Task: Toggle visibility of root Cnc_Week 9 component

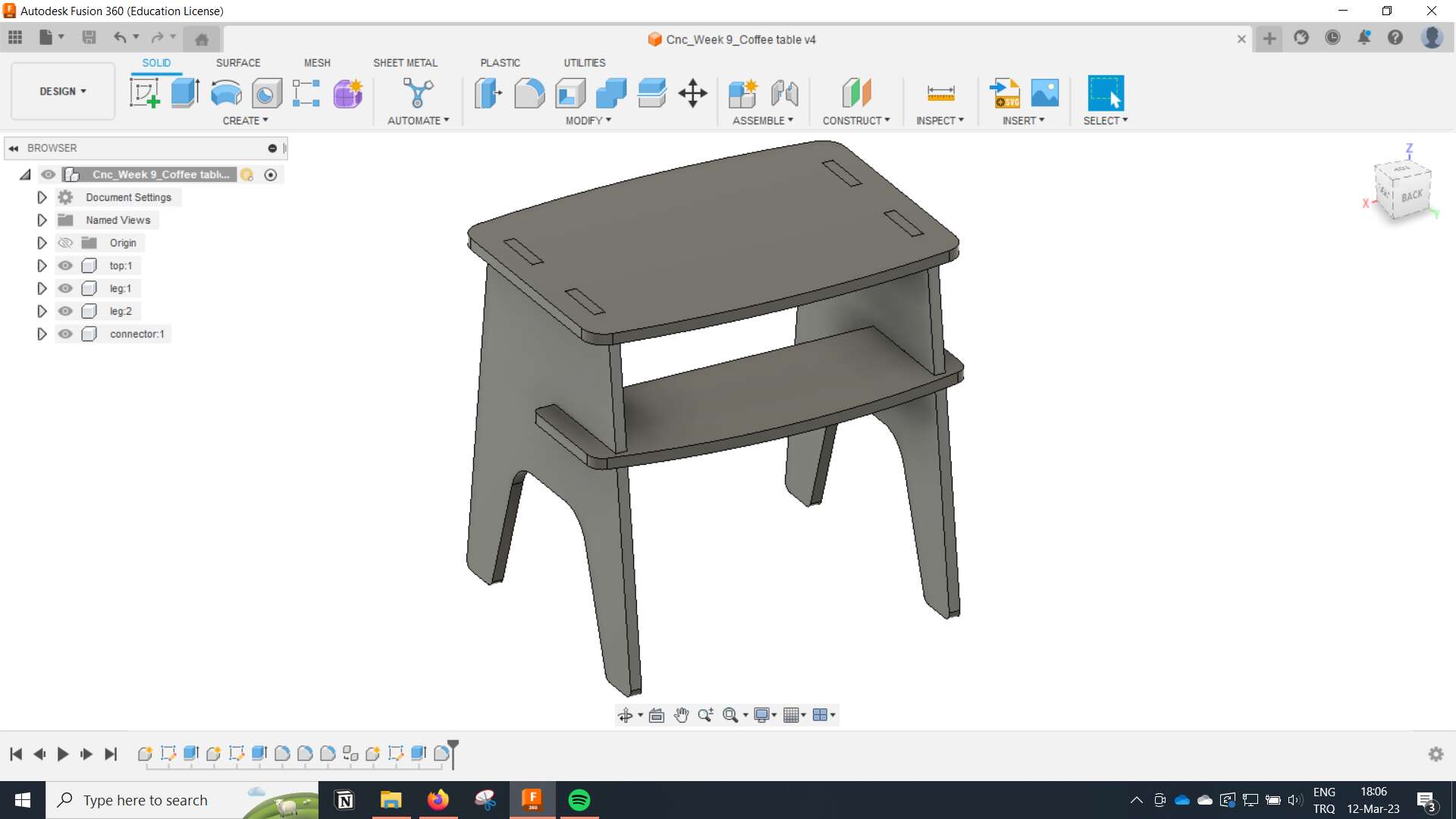Action: point(49,174)
